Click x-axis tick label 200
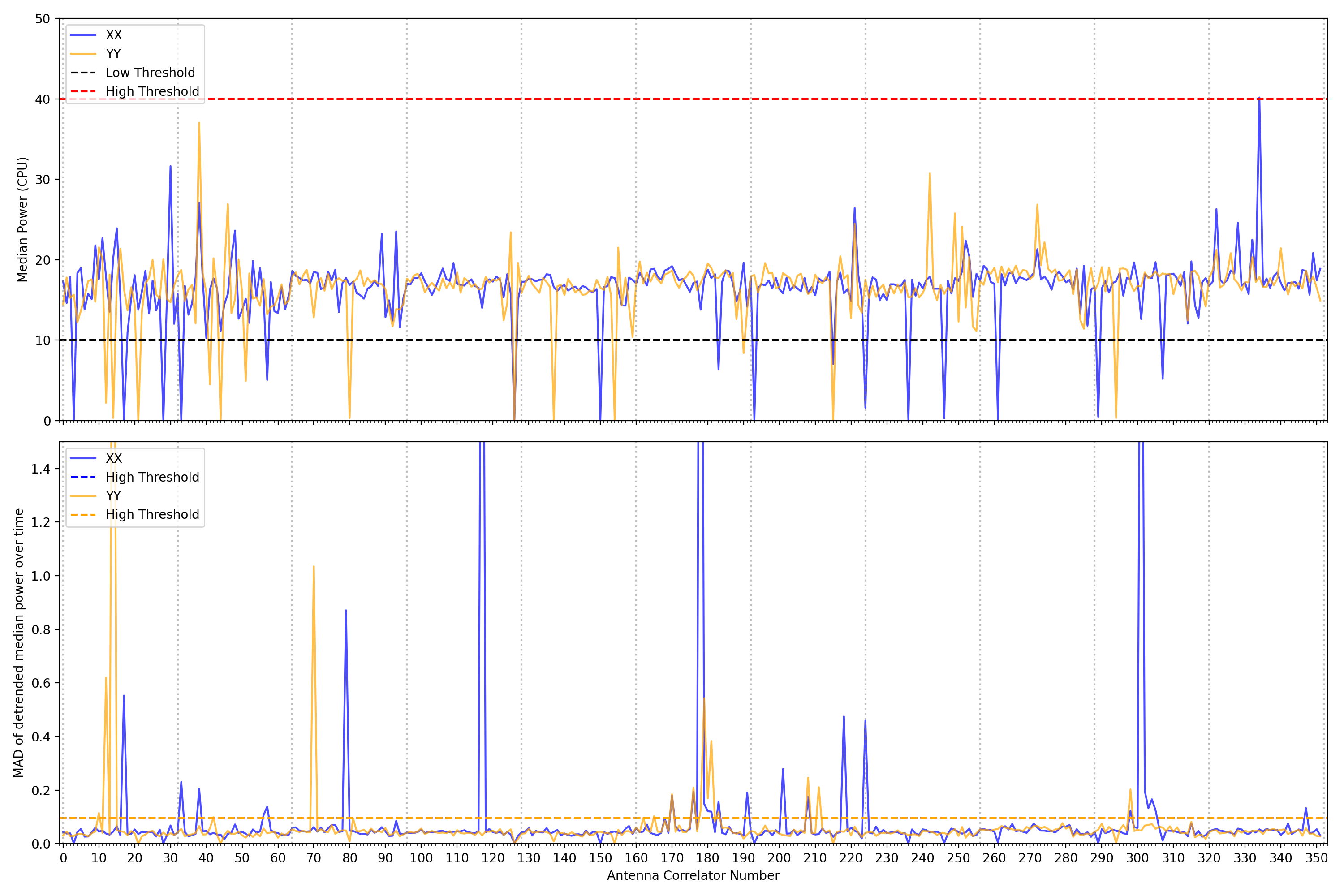Viewport: 1344px width, 896px height. click(x=779, y=858)
